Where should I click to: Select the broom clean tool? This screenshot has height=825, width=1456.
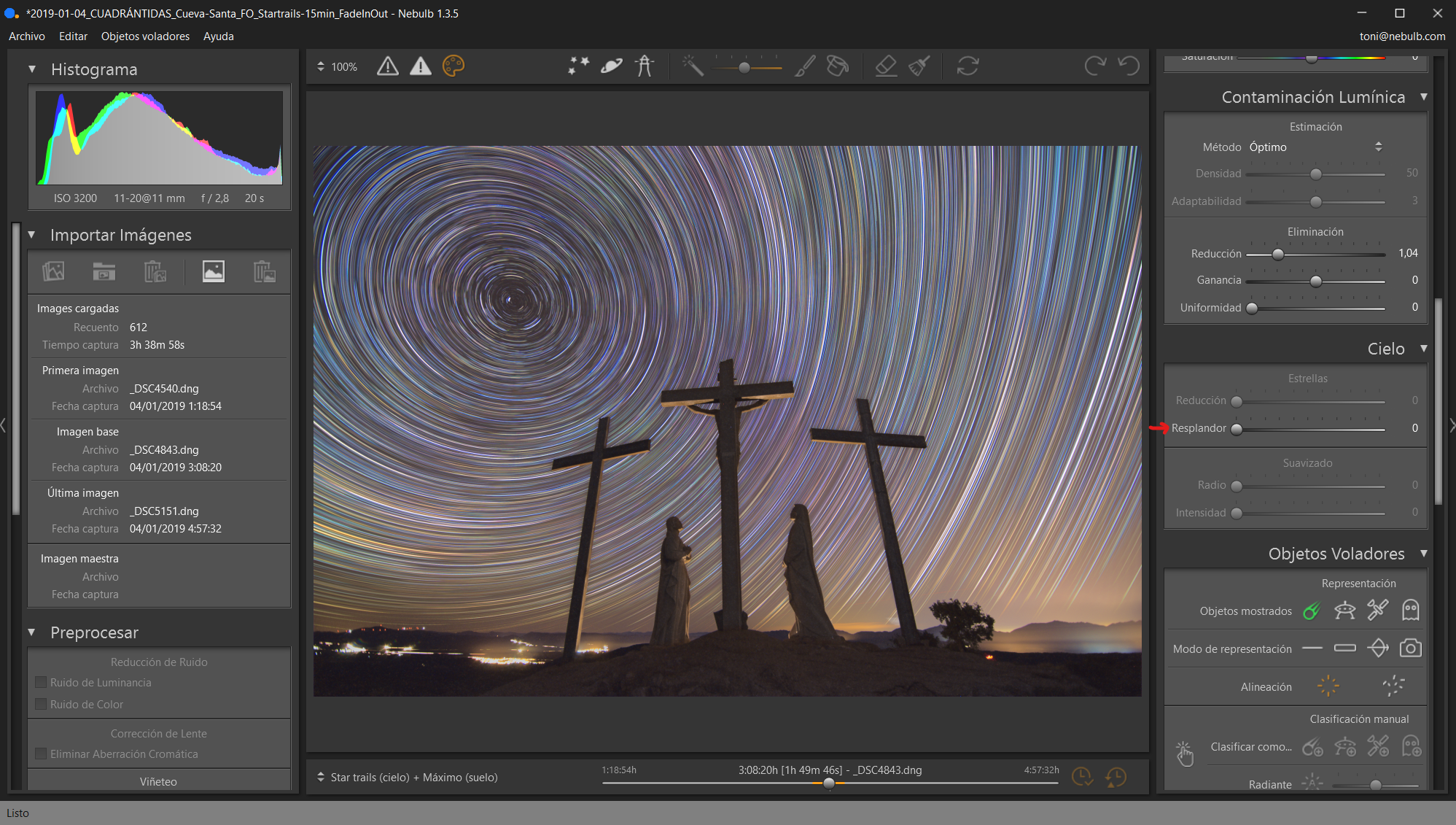click(x=919, y=66)
